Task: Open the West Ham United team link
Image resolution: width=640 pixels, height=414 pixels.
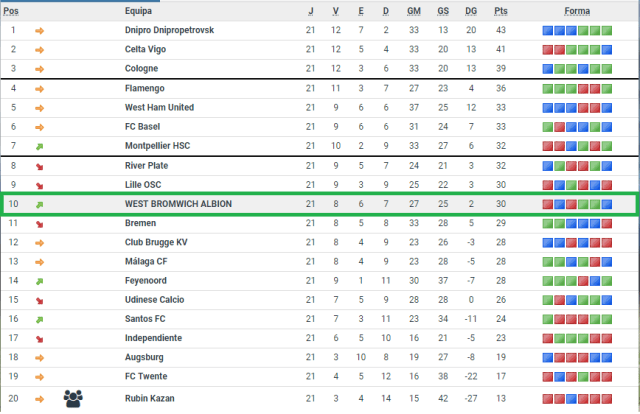Action: [159, 107]
